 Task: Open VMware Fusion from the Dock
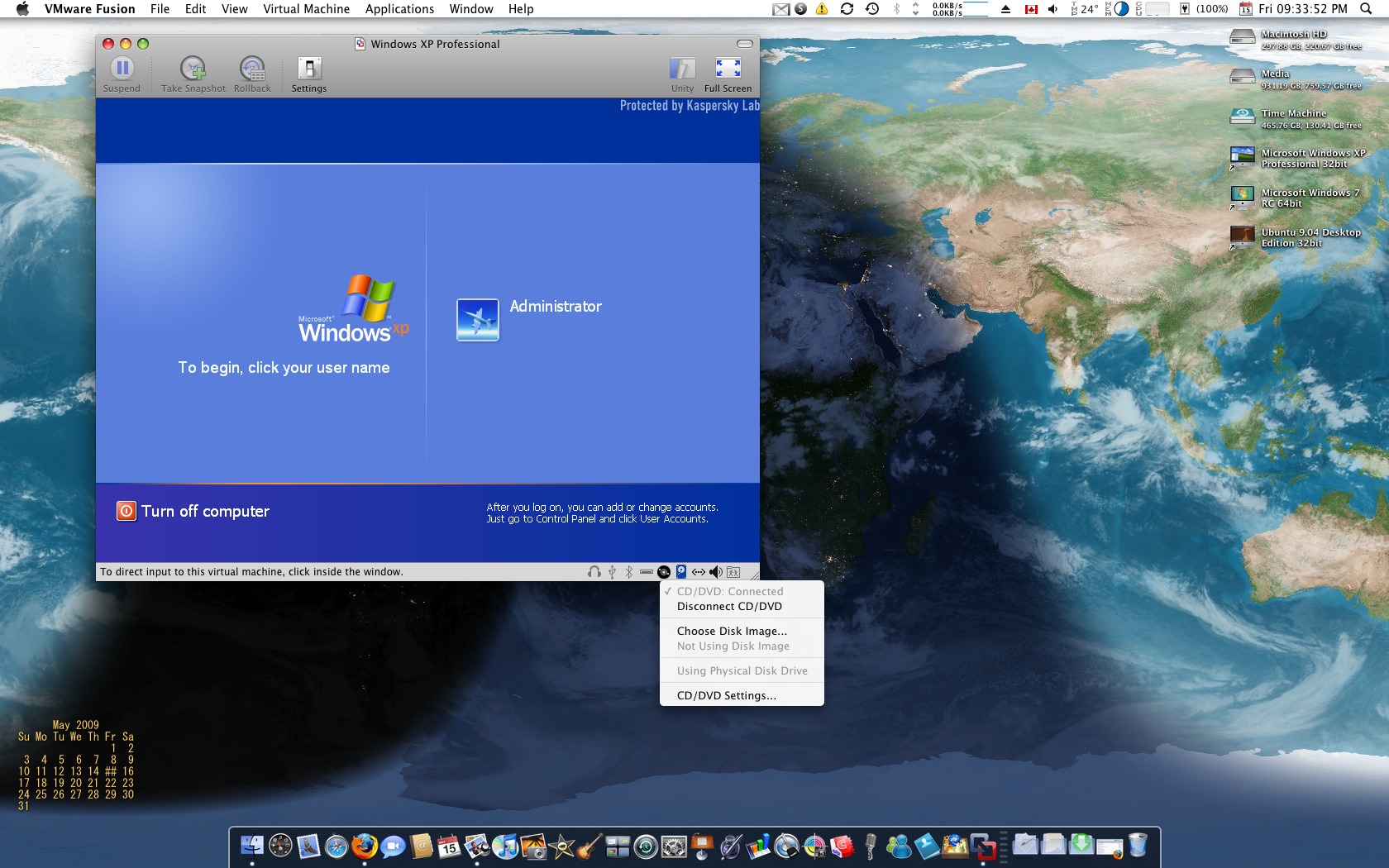[983, 846]
